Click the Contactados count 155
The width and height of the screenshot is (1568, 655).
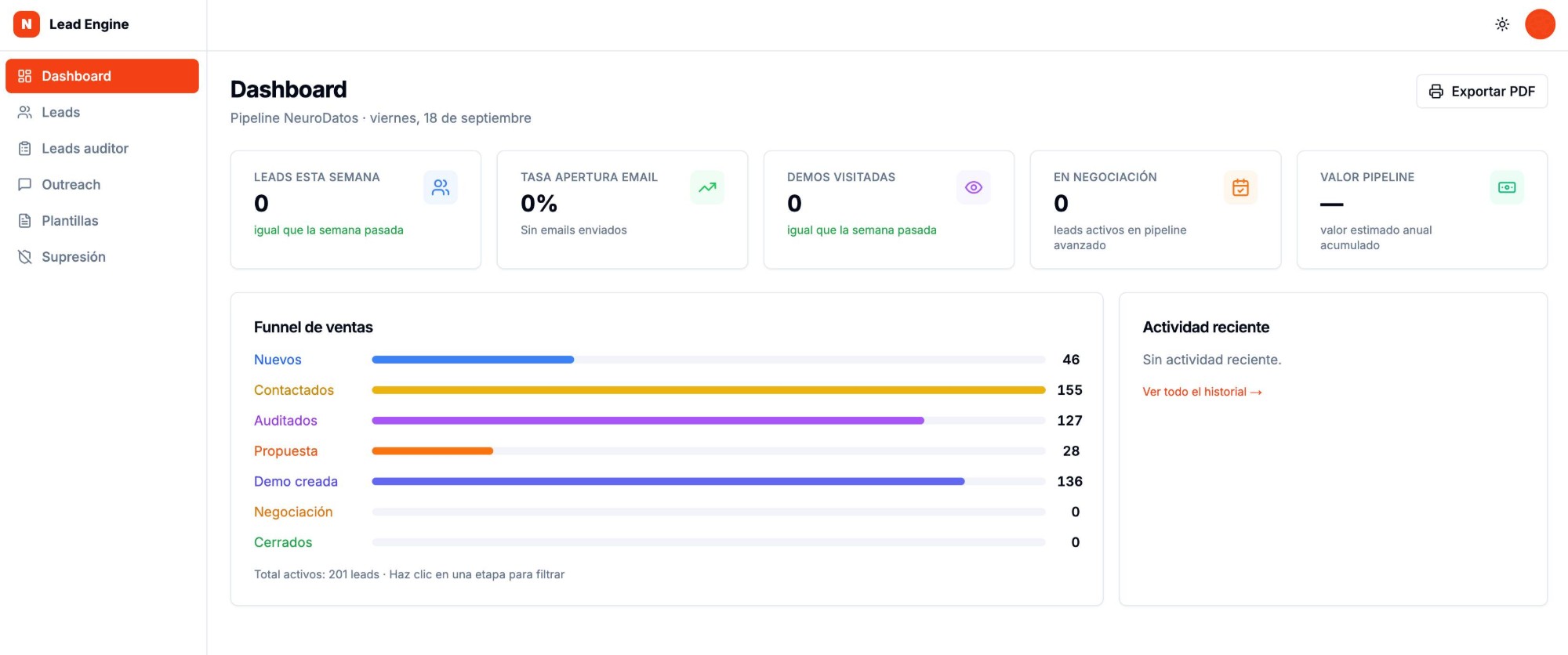click(x=1069, y=390)
